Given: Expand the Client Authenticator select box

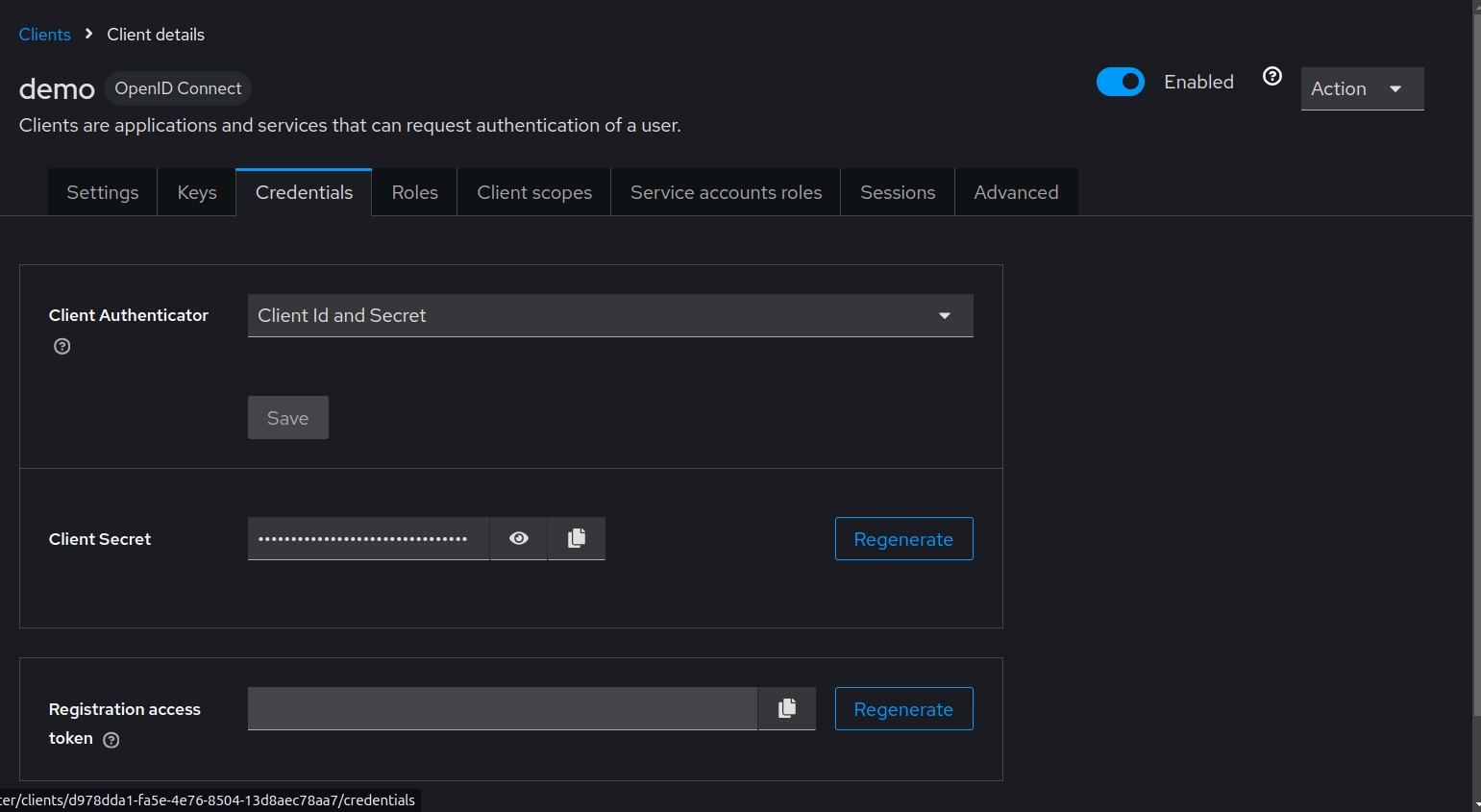Looking at the screenshot, I should pyautogui.click(x=610, y=315).
